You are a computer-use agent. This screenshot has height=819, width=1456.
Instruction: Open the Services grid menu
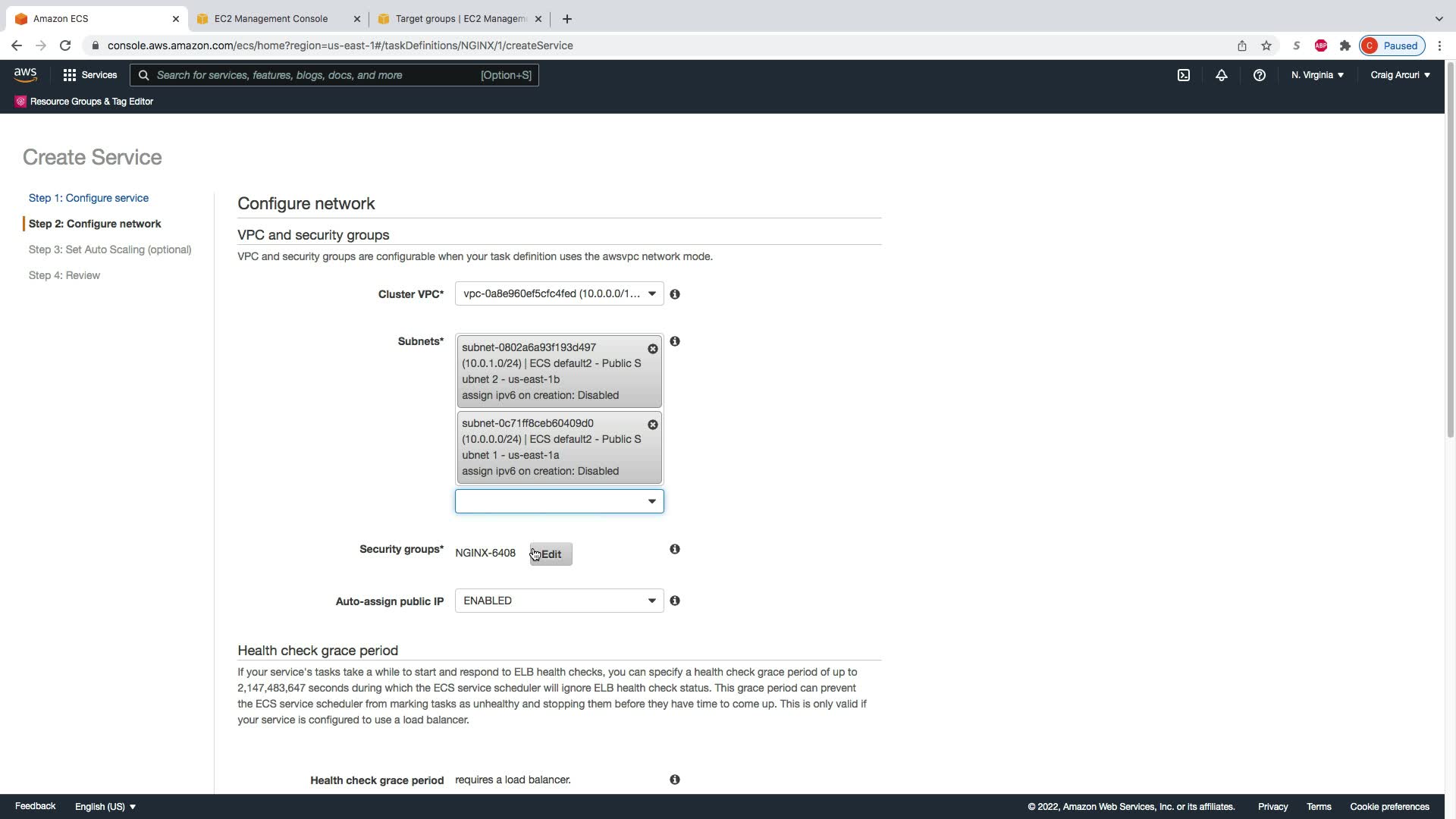coord(89,75)
